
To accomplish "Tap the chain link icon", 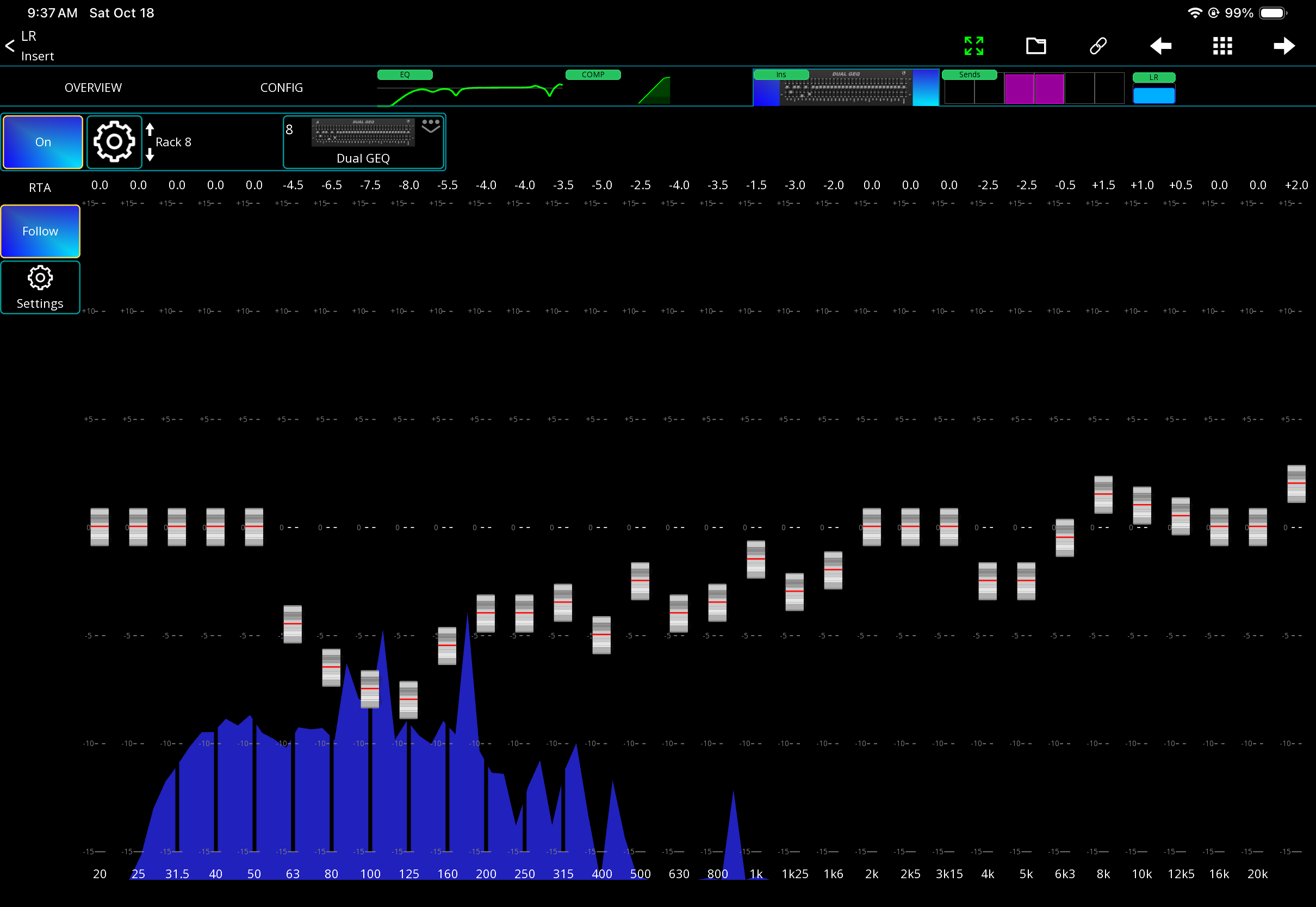I will pyautogui.click(x=1098, y=46).
